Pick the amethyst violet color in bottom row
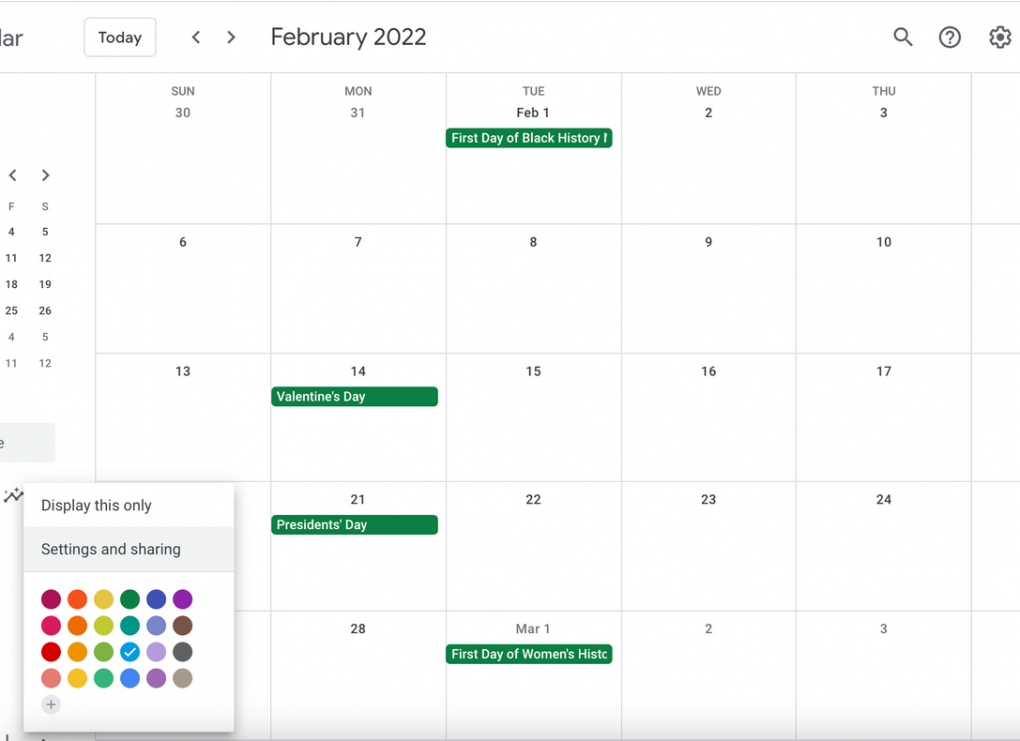1020x741 pixels. point(156,678)
